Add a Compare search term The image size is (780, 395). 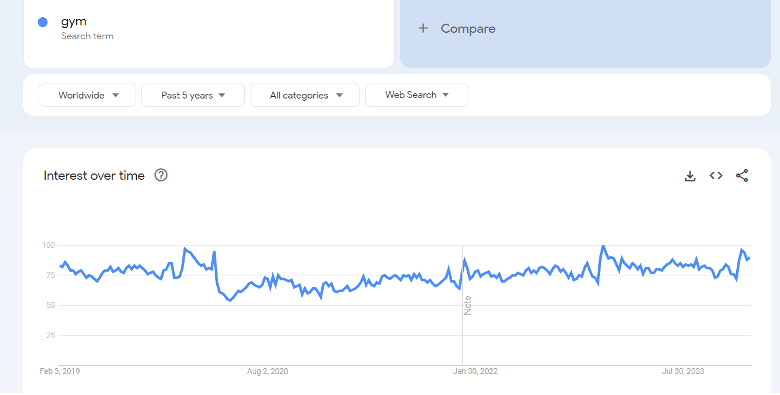point(585,29)
